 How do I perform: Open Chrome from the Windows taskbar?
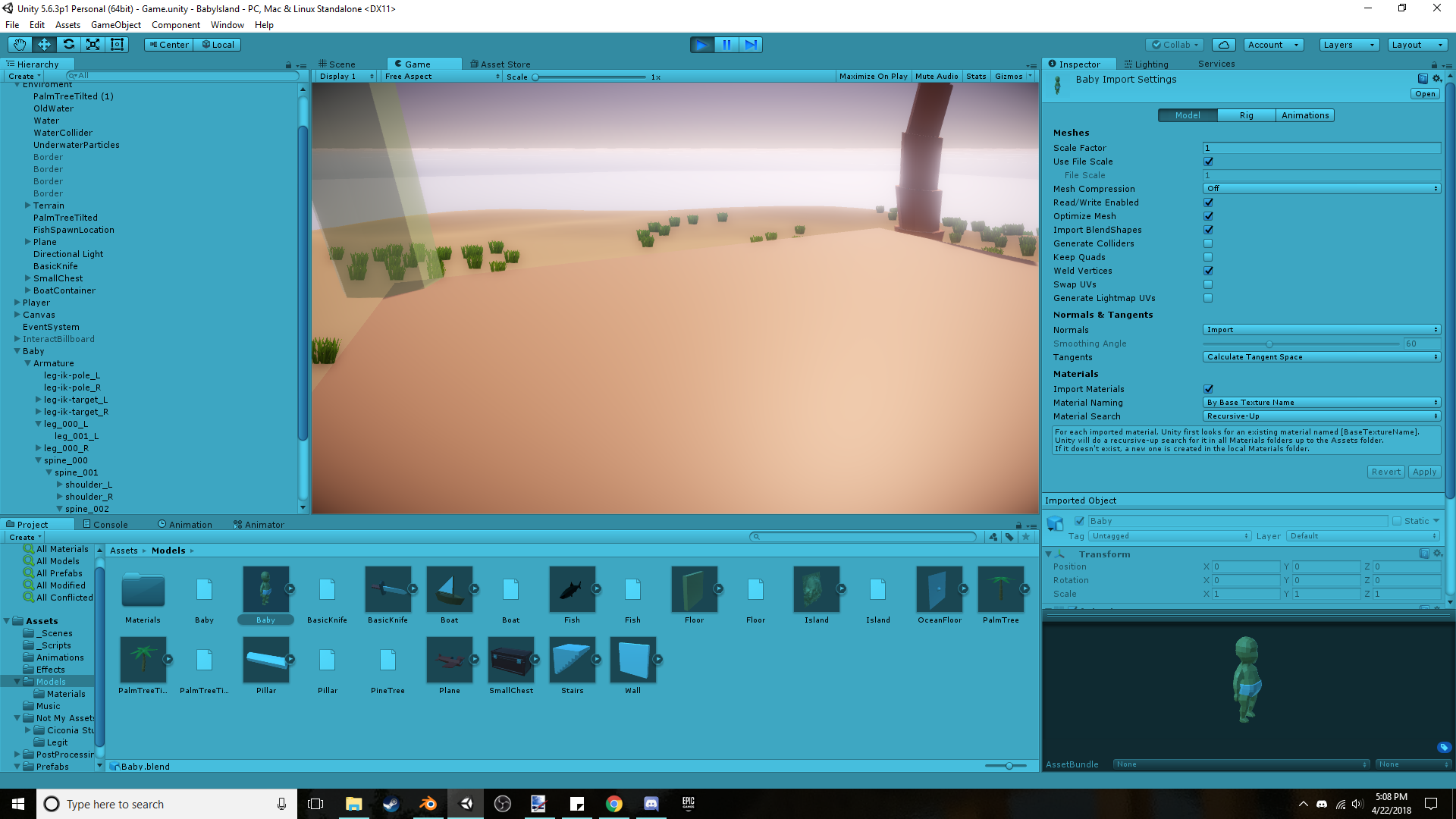[x=614, y=804]
